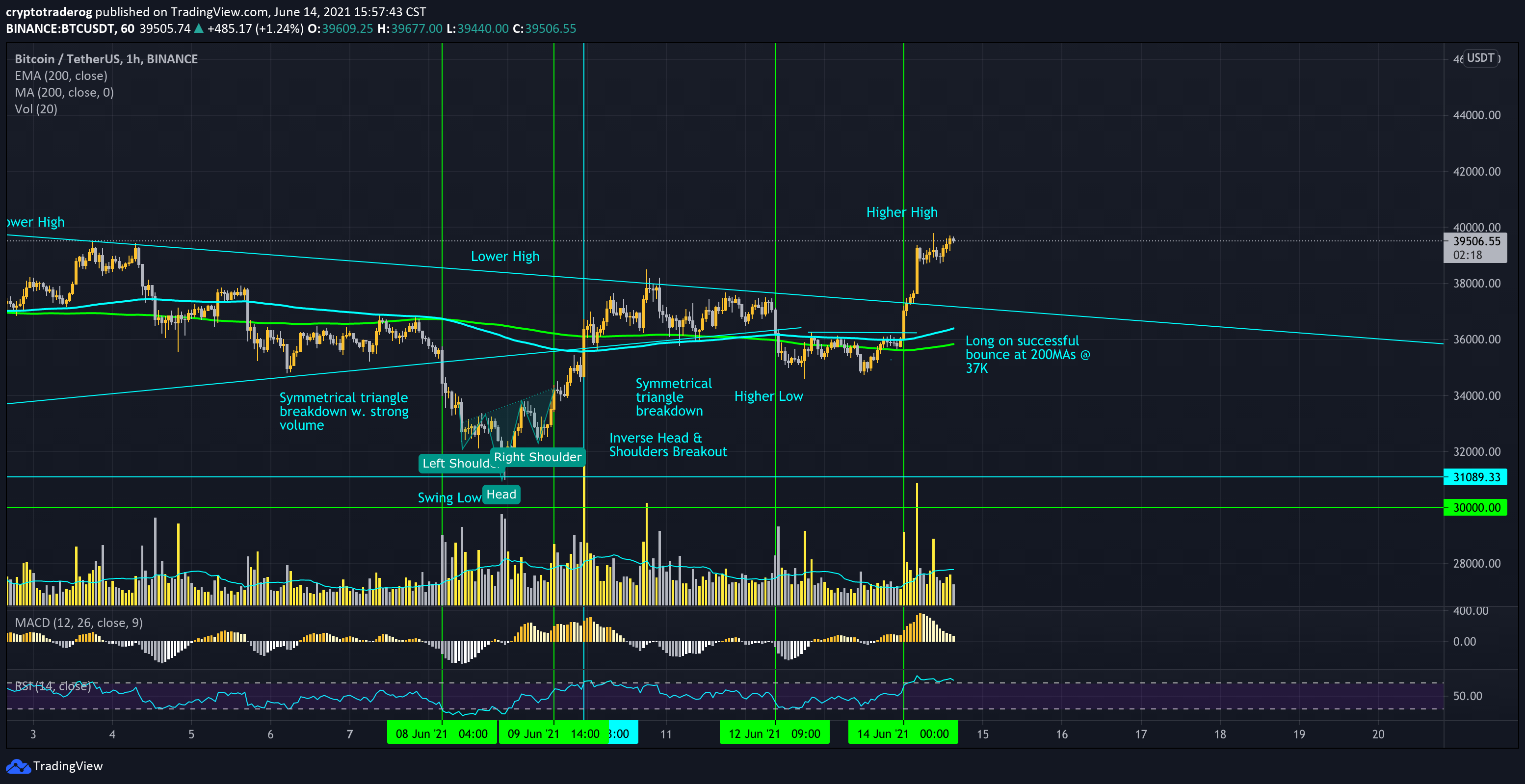Click the 34000.00 price axis label
This screenshot has width=1525, height=784.
coord(1476,396)
